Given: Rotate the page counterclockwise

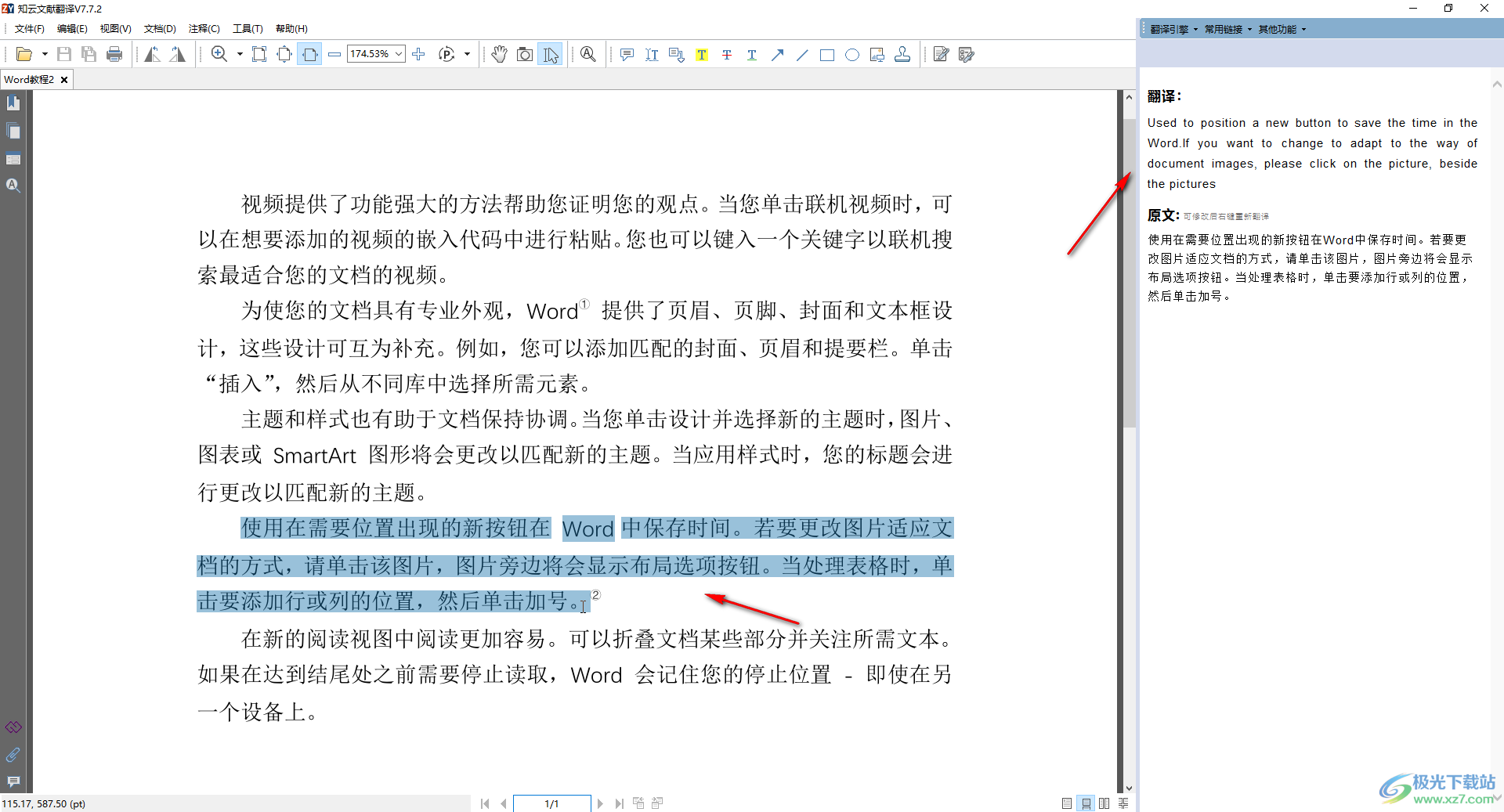Looking at the screenshot, I should click(x=153, y=54).
